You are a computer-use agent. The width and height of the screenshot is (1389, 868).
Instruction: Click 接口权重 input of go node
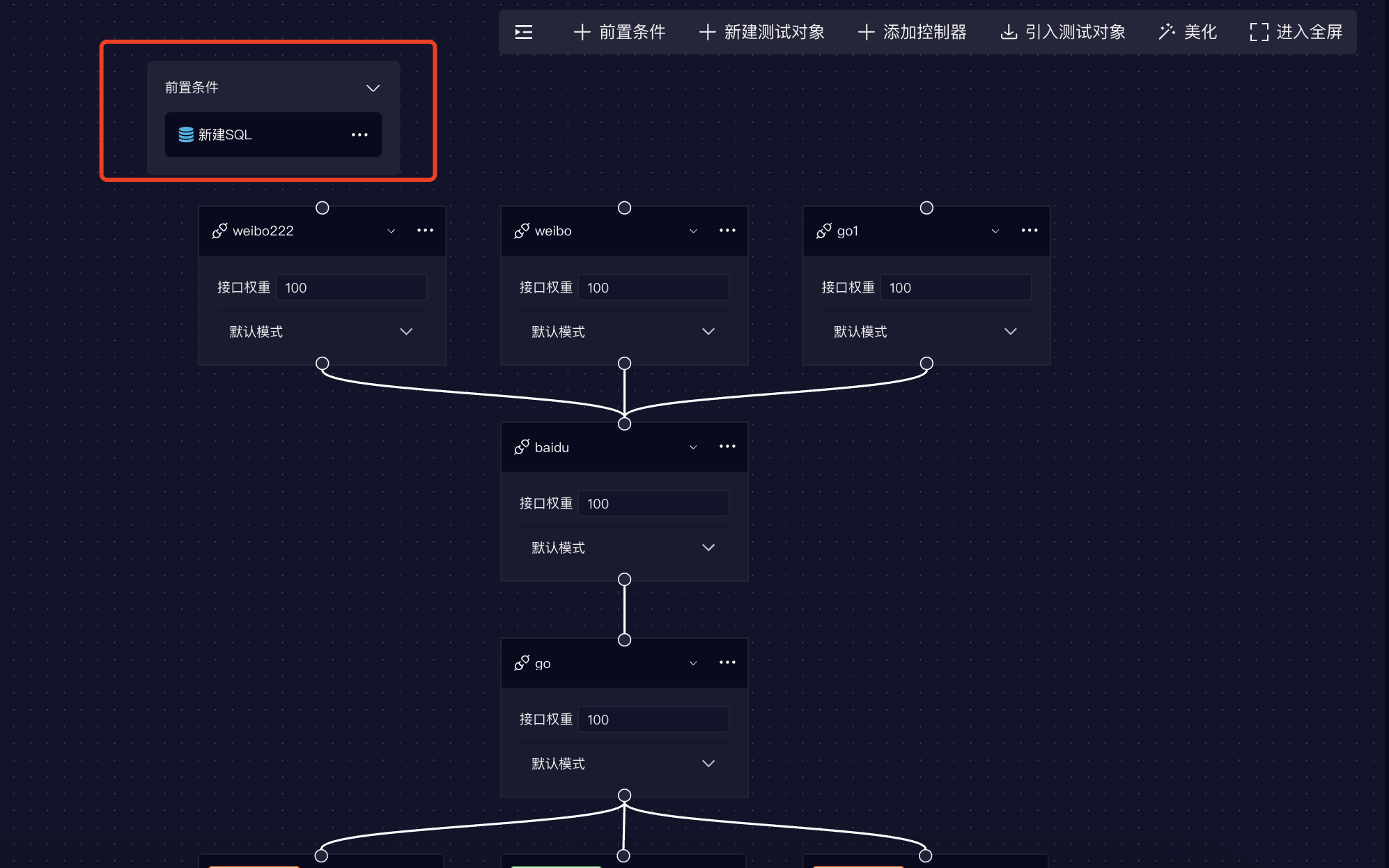[x=653, y=720]
